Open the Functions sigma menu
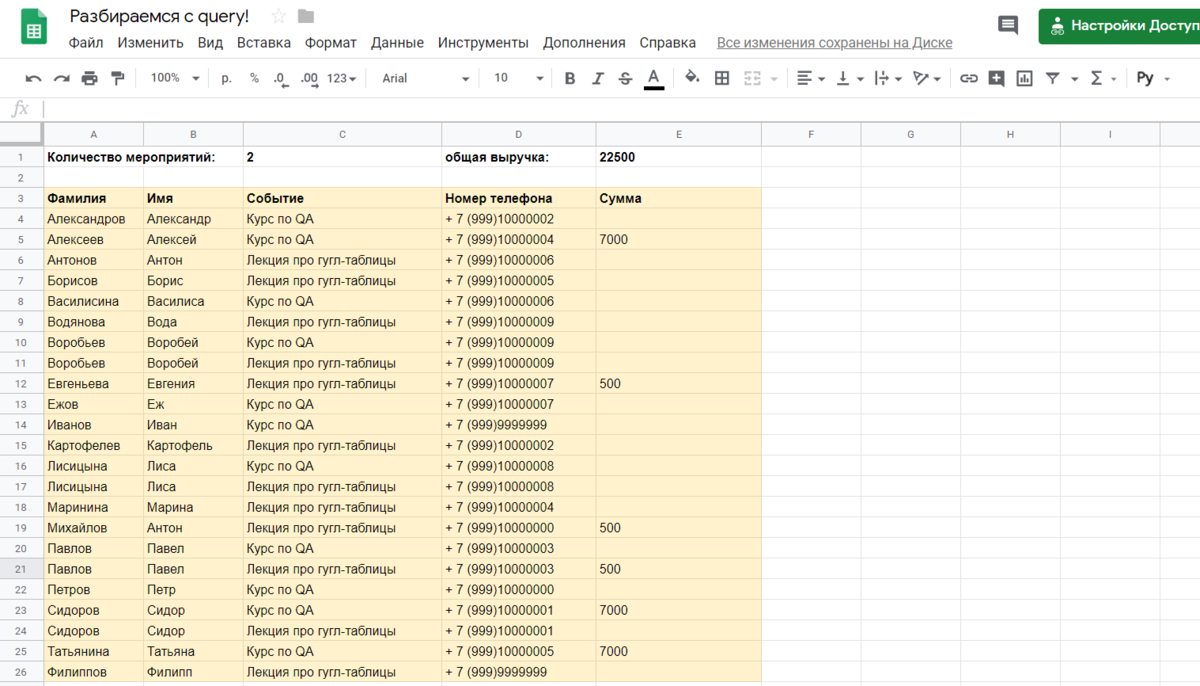Screen dimensions: 1200x686 1103,78
